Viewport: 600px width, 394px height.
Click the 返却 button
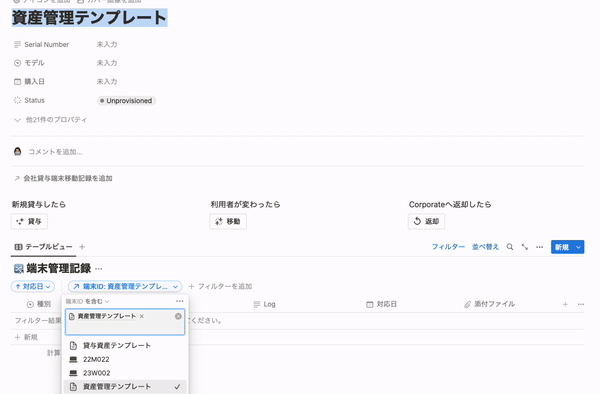point(426,221)
